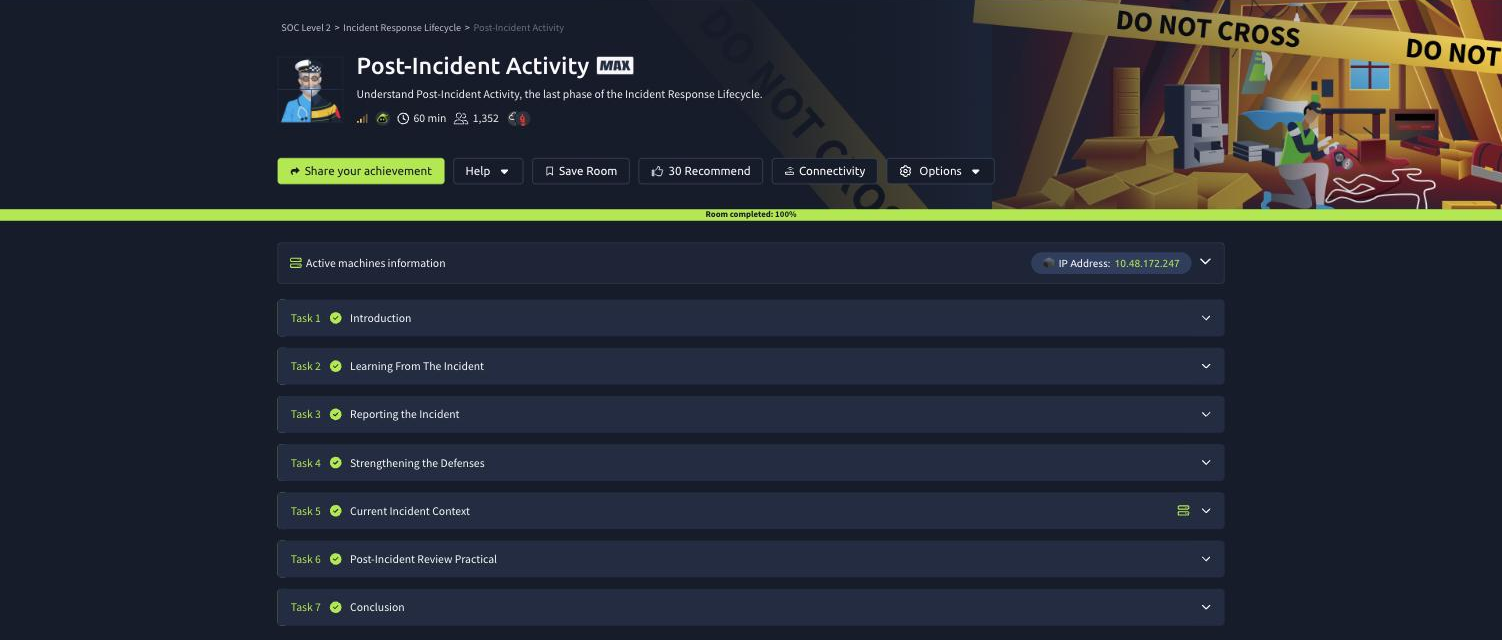The width and height of the screenshot is (1502, 640).
Task: Click 'Post-Incident Review Practical' task title
Action: pos(423,559)
